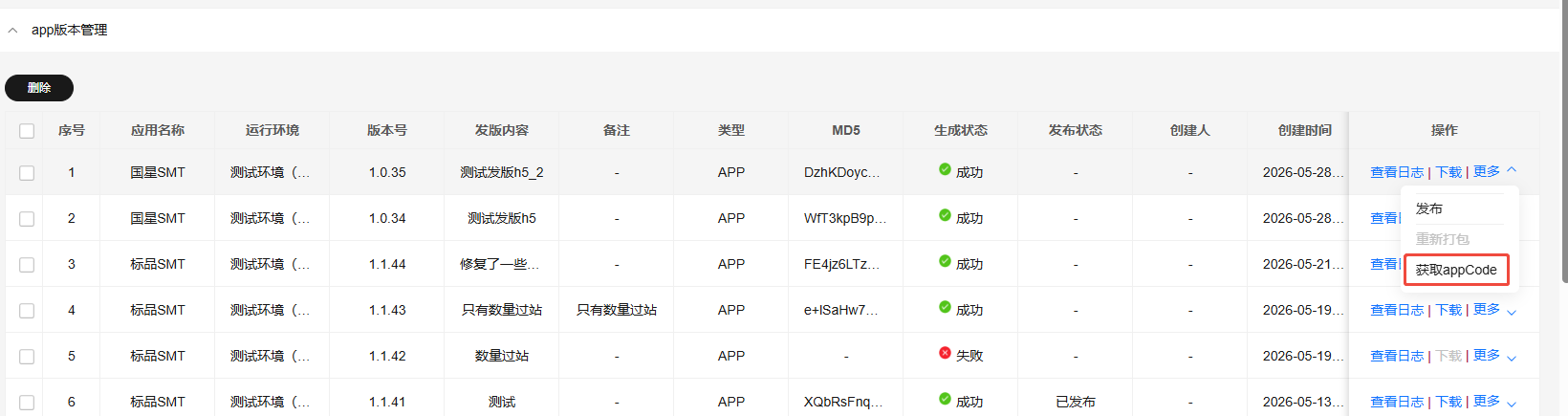Image resolution: width=1568 pixels, height=416 pixels.
Task: Expand 更多 for version 1.1.41
Action: click(x=1495, y=401)
